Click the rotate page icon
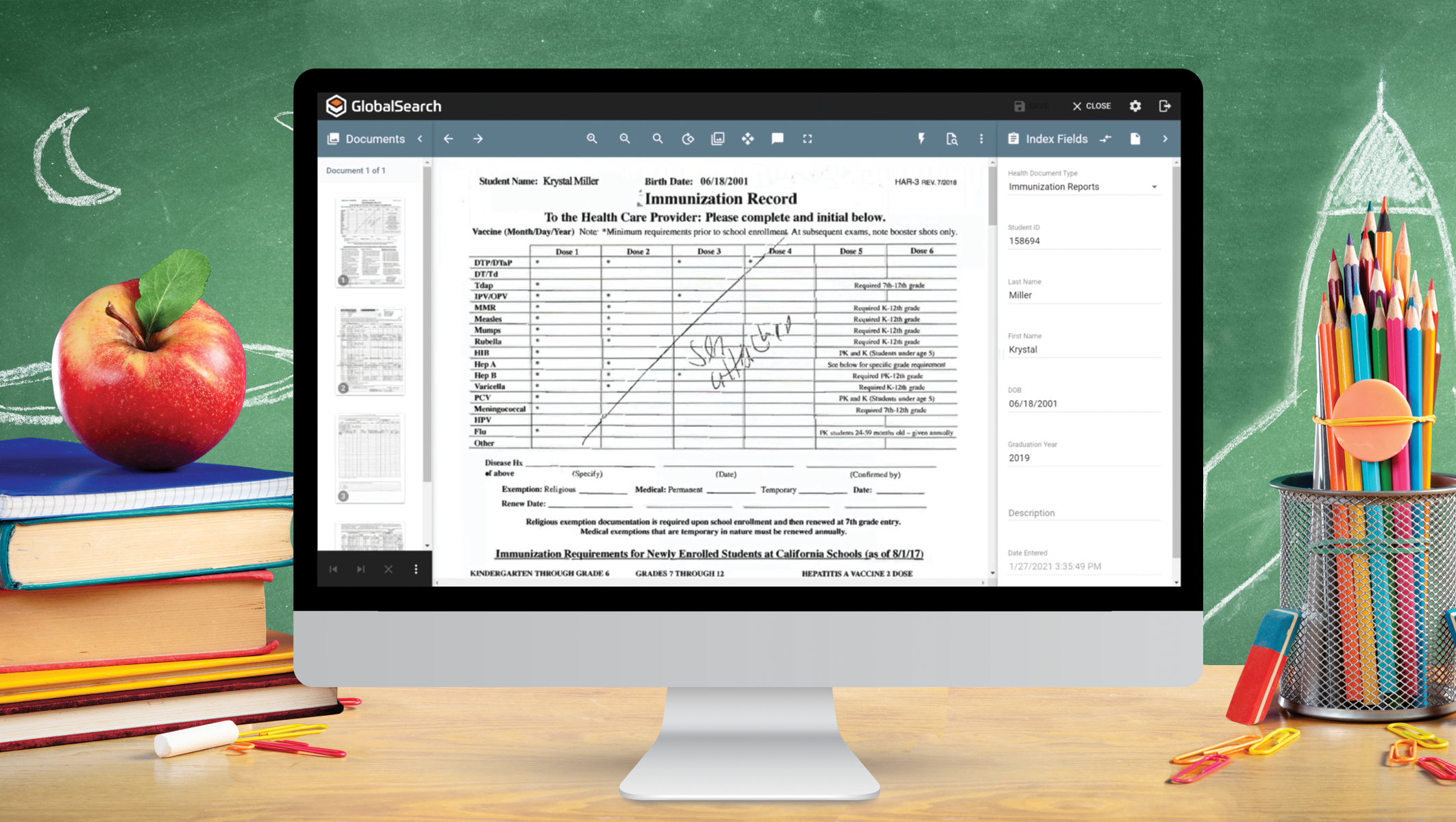 688,139
